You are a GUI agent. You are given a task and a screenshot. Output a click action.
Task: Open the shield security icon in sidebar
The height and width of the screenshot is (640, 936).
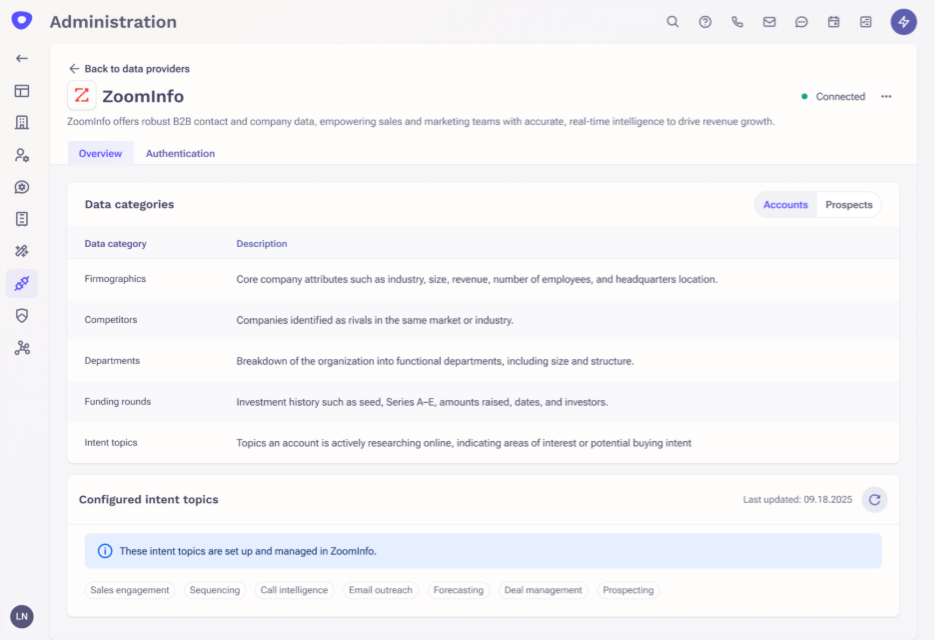click(22, 316)
